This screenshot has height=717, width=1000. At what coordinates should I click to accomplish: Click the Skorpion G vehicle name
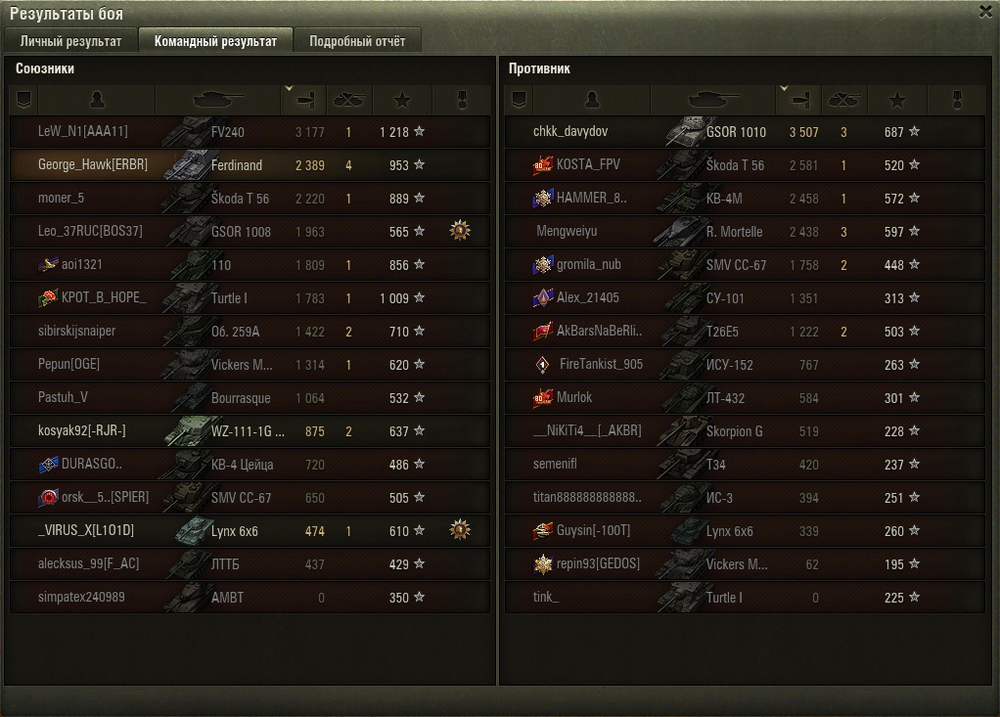click(x=734, y=431)
